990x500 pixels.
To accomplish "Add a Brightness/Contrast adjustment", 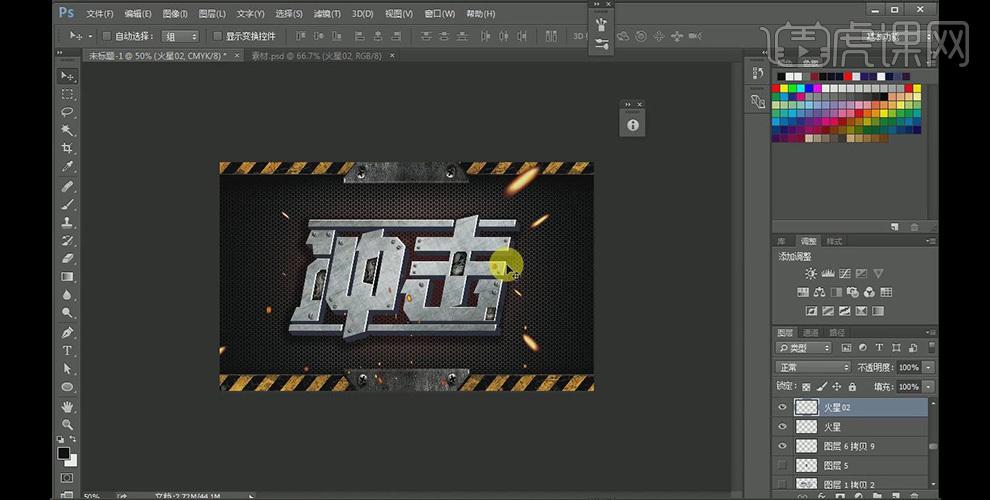I will 811,273.
